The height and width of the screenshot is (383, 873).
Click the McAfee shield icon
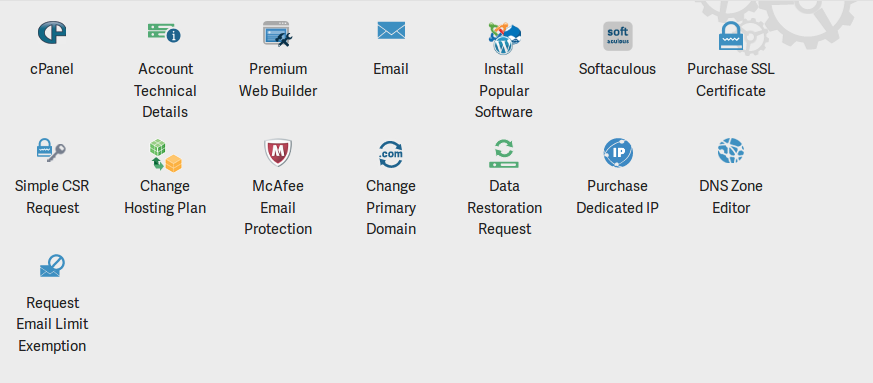[x=278, y=153]
